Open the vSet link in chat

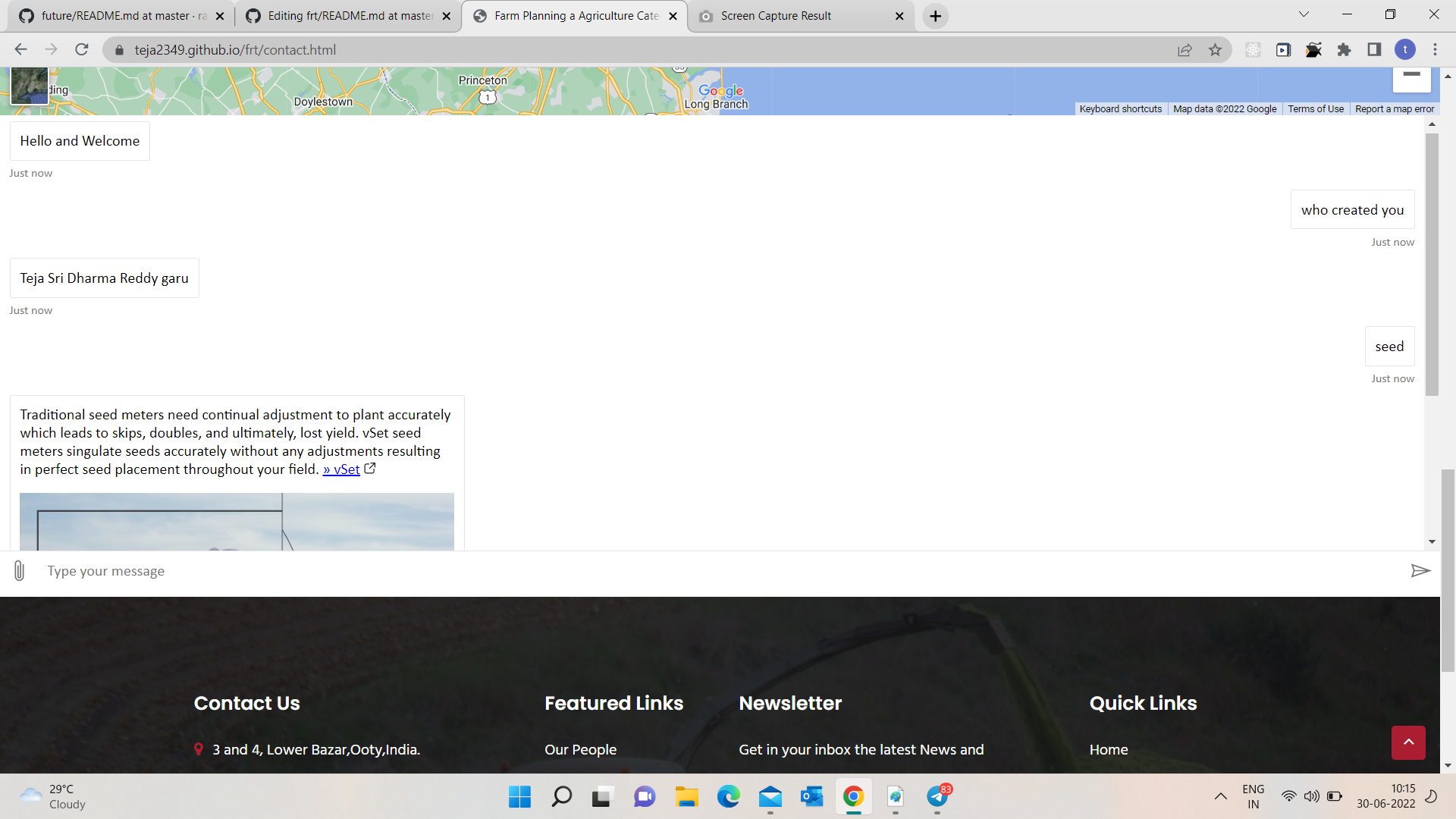[341, 469]
